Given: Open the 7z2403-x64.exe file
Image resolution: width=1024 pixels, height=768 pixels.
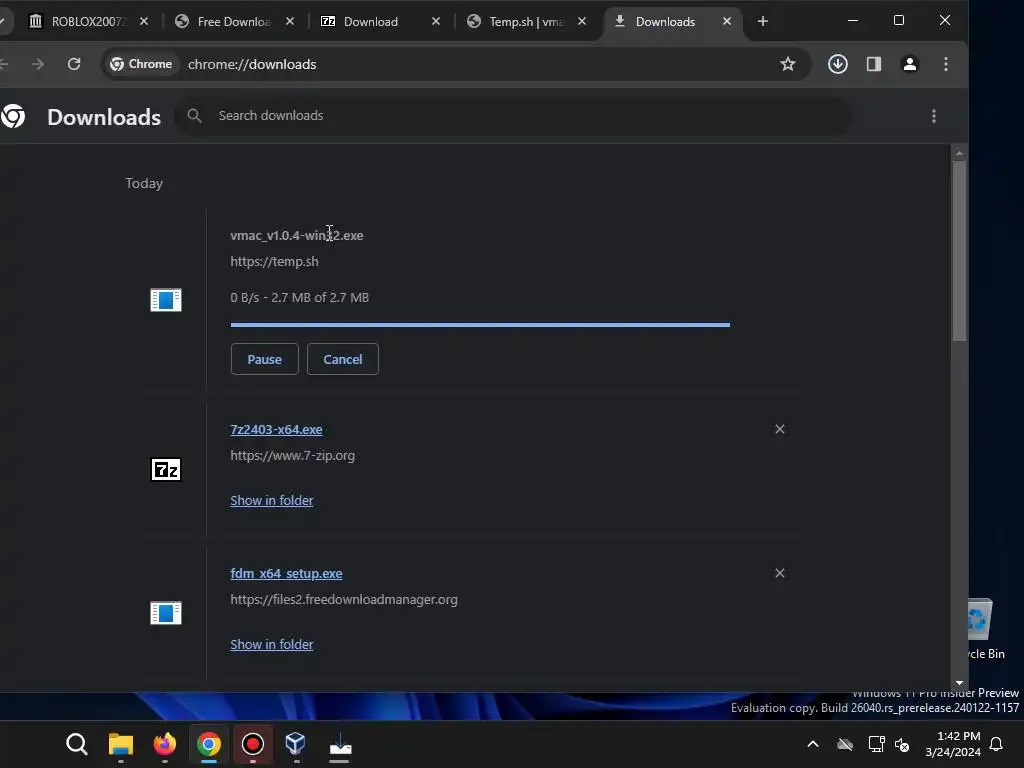Looking at the screenshot, I should [276, 430].
